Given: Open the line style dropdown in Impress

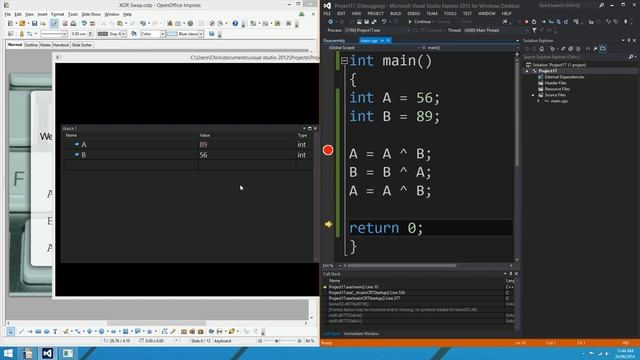Looking at the screenshot, I should pos(64,34).
